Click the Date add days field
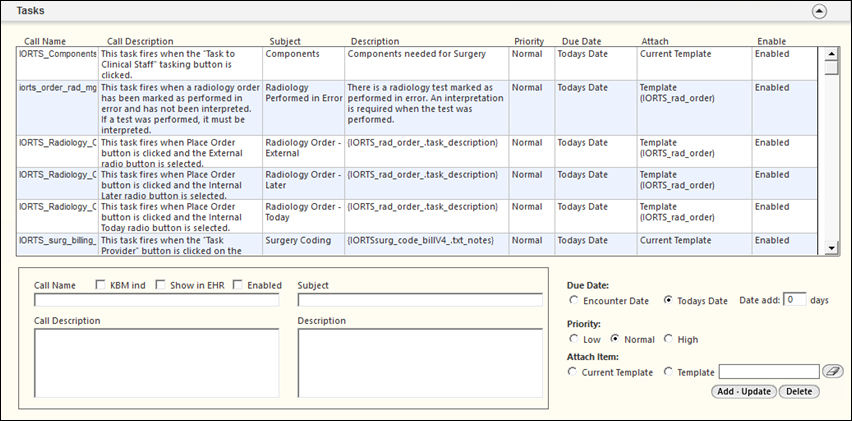This screenshot has width=852, height=421. (x=794, y=299)
